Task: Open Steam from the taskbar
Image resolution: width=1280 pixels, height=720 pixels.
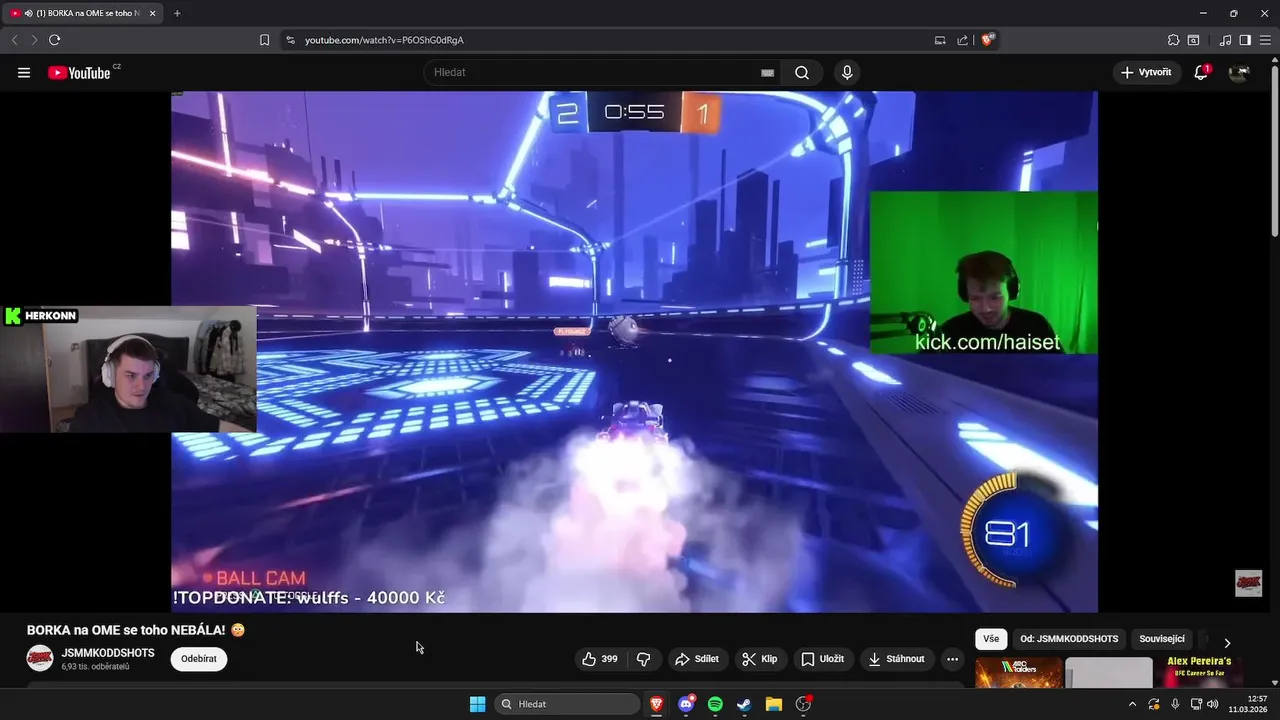Action: pos(744,704)
